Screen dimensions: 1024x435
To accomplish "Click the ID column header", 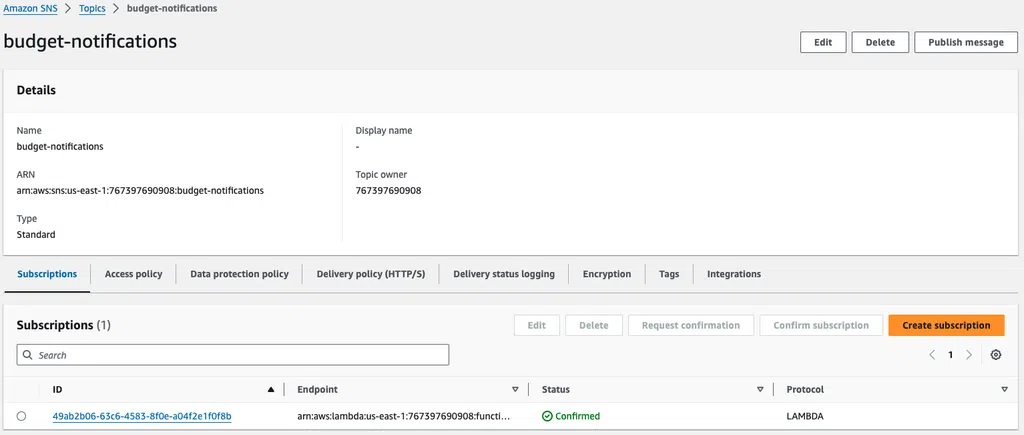I will 57,389.
